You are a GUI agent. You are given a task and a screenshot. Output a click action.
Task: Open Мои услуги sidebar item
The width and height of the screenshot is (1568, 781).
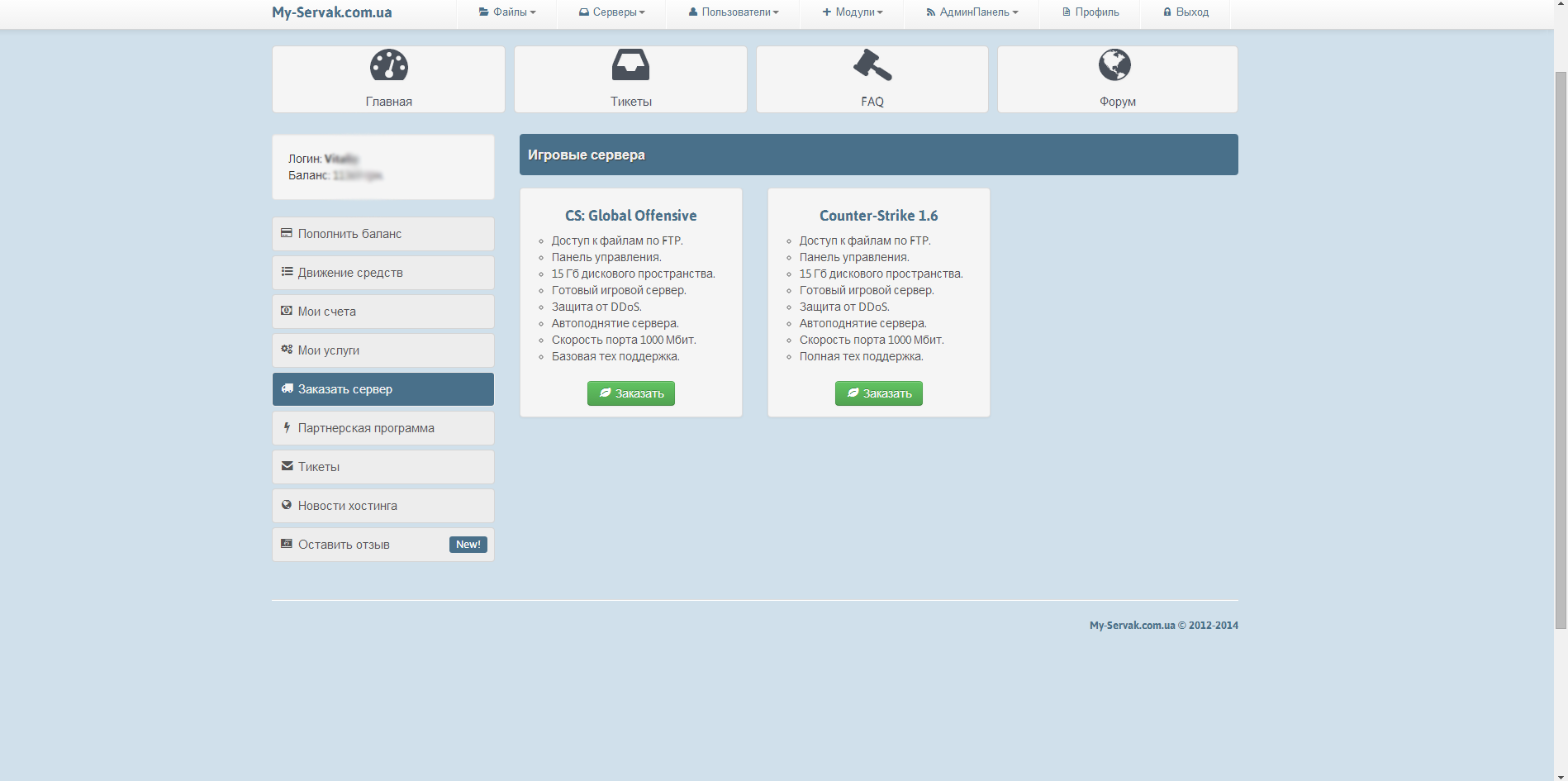(x=383, y=350)
